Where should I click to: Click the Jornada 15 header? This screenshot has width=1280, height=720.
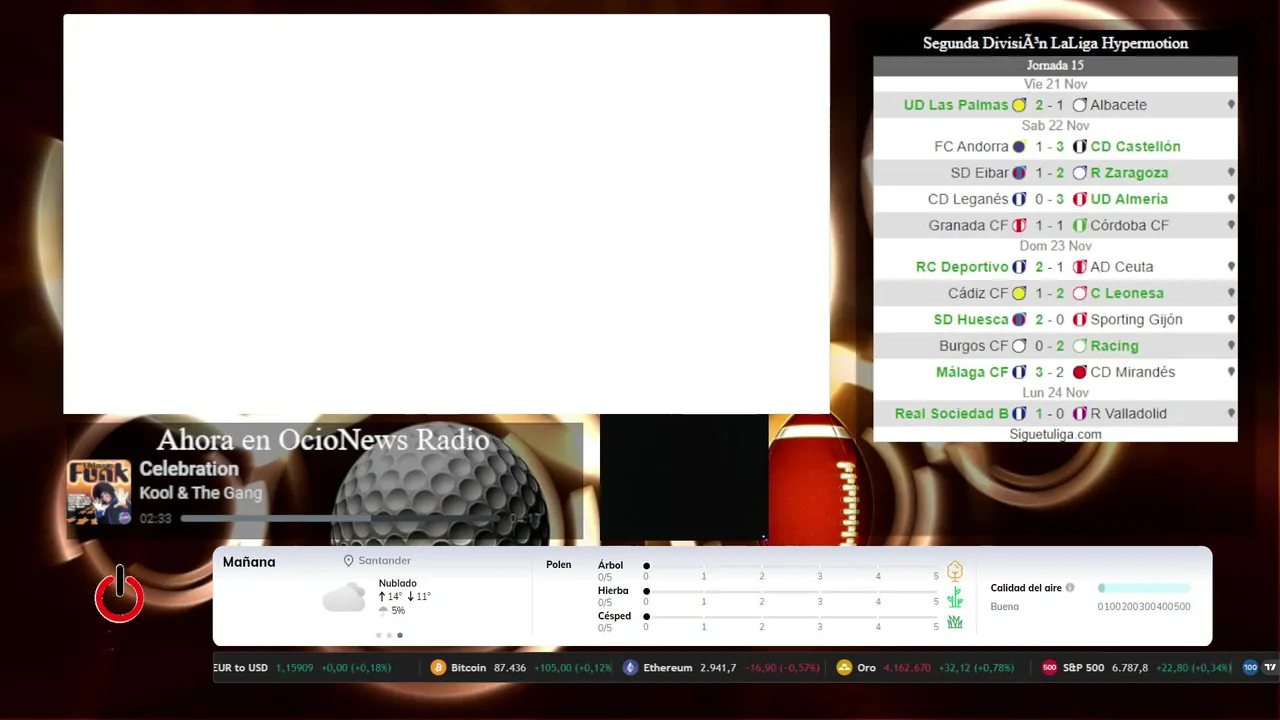[1055, 65]
